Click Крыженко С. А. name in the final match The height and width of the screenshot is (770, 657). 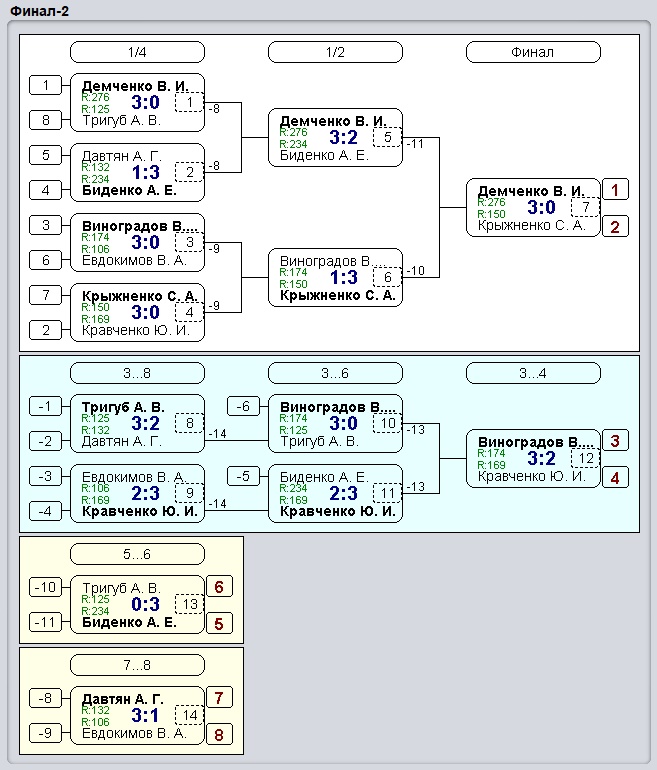click(531, 225)
